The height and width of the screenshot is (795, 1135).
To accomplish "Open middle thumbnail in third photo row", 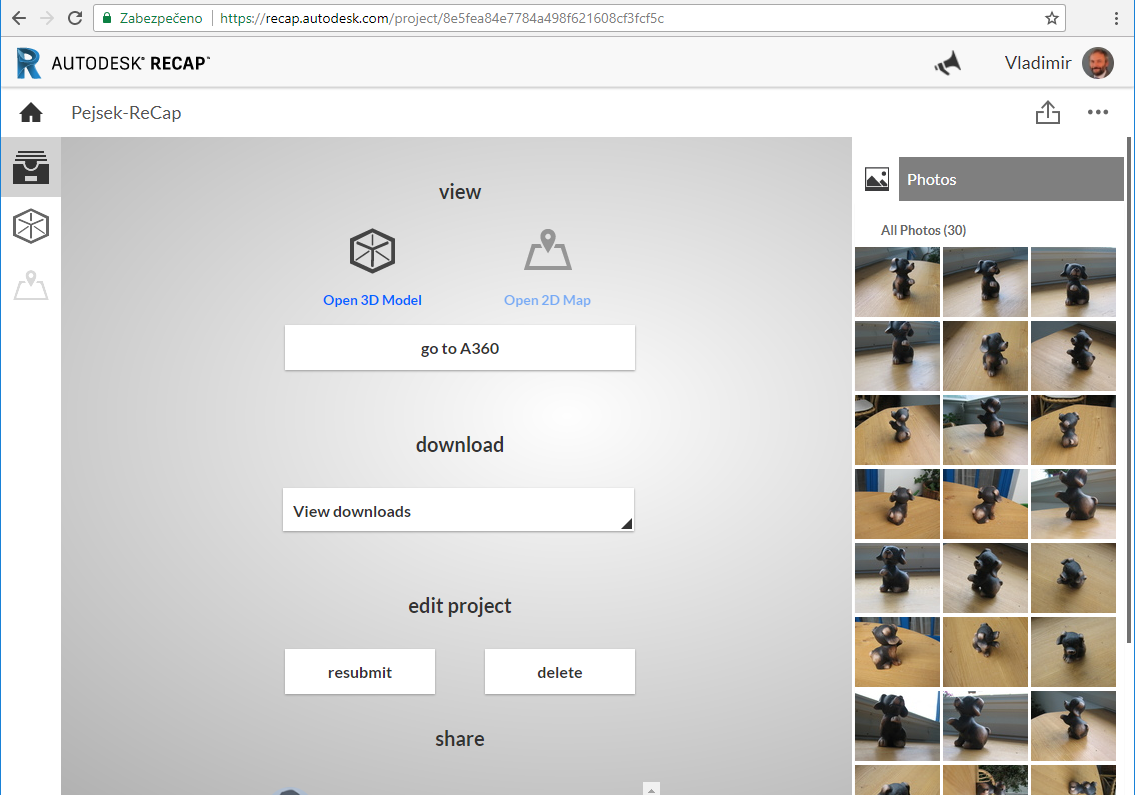I will pyautogui.click(x=985, y=430).
